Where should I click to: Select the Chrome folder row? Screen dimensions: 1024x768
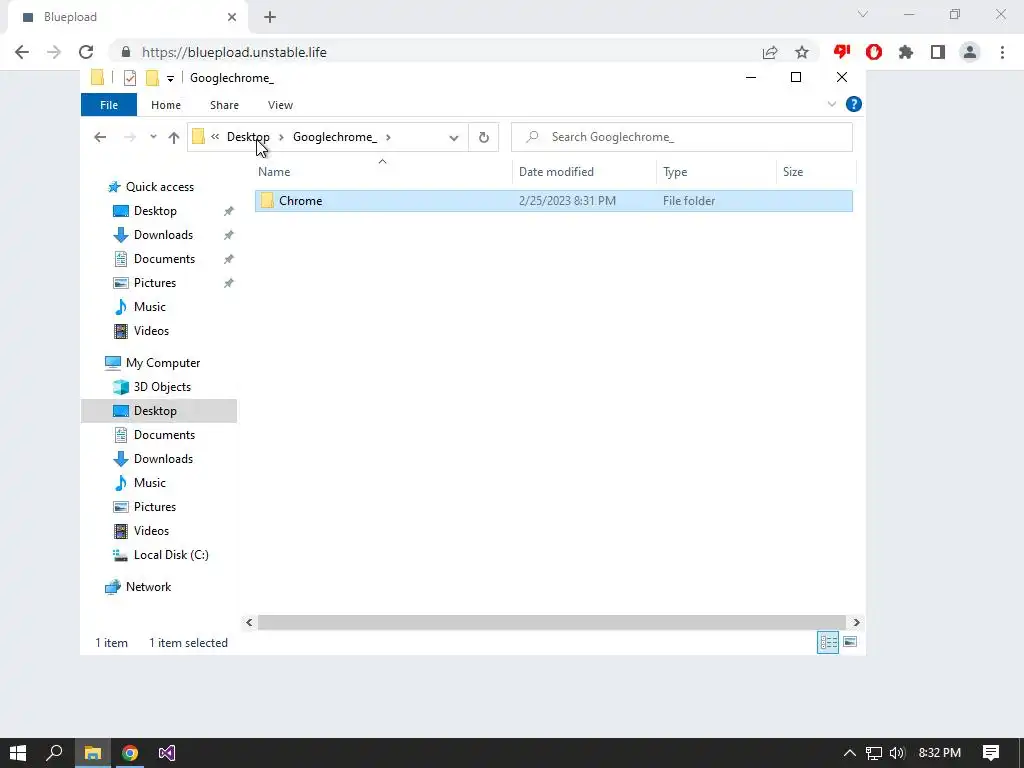click(554, 200)
